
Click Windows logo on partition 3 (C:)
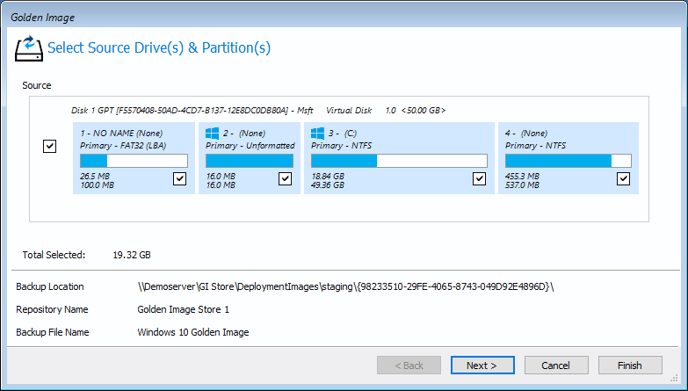point(317,133)
